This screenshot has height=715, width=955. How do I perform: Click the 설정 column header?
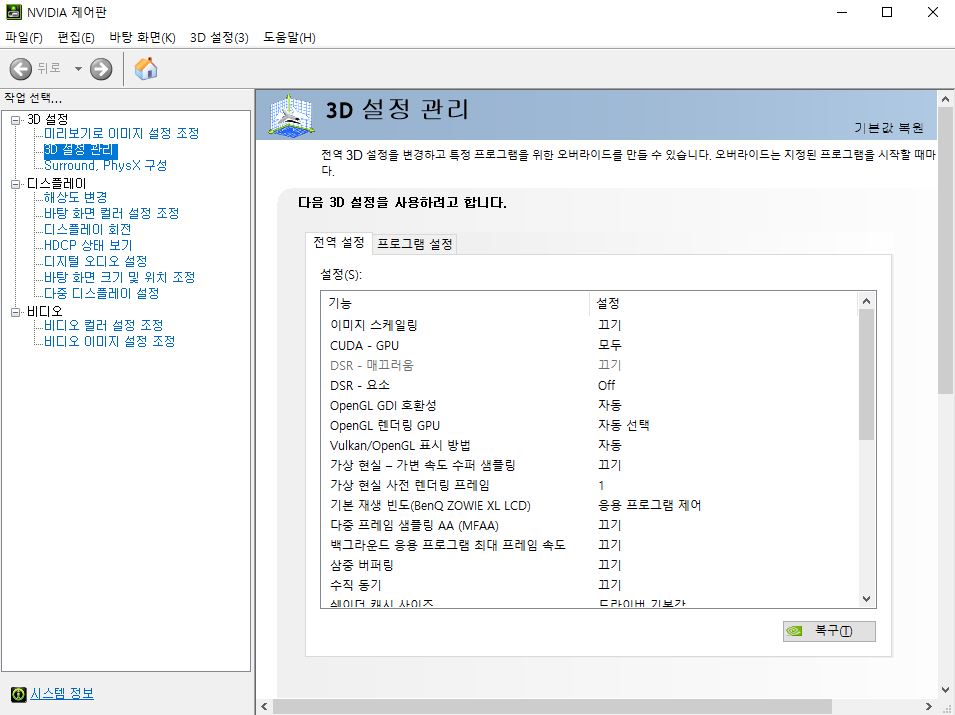coord(724,303)
